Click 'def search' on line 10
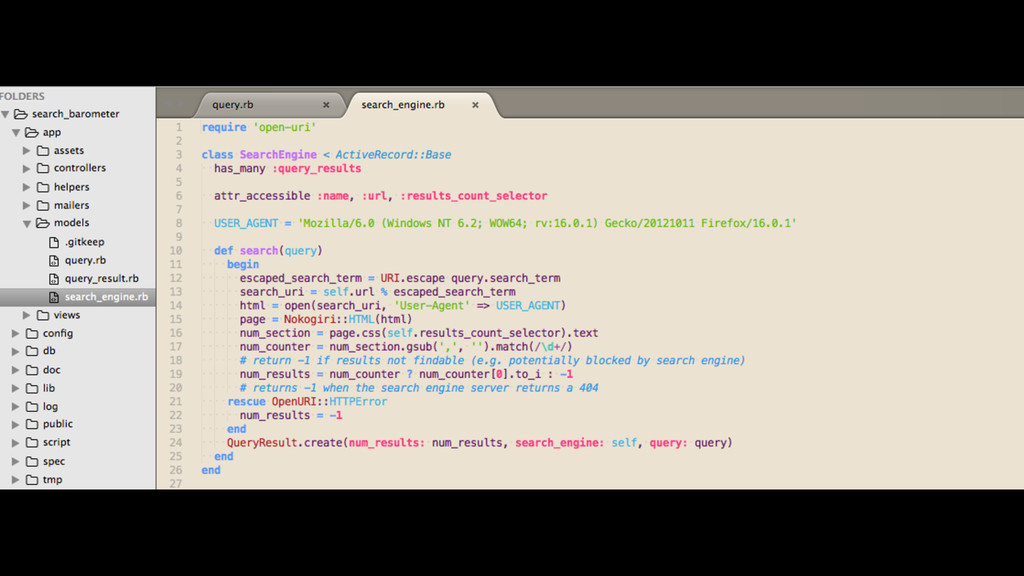Viewport: 1024px width, 576px height. [x=246, y=251]
